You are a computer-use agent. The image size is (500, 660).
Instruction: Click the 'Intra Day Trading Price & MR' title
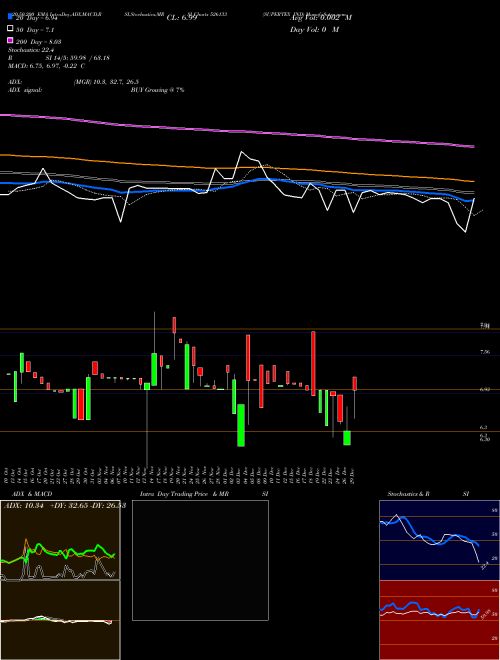(x=184, y=494)
